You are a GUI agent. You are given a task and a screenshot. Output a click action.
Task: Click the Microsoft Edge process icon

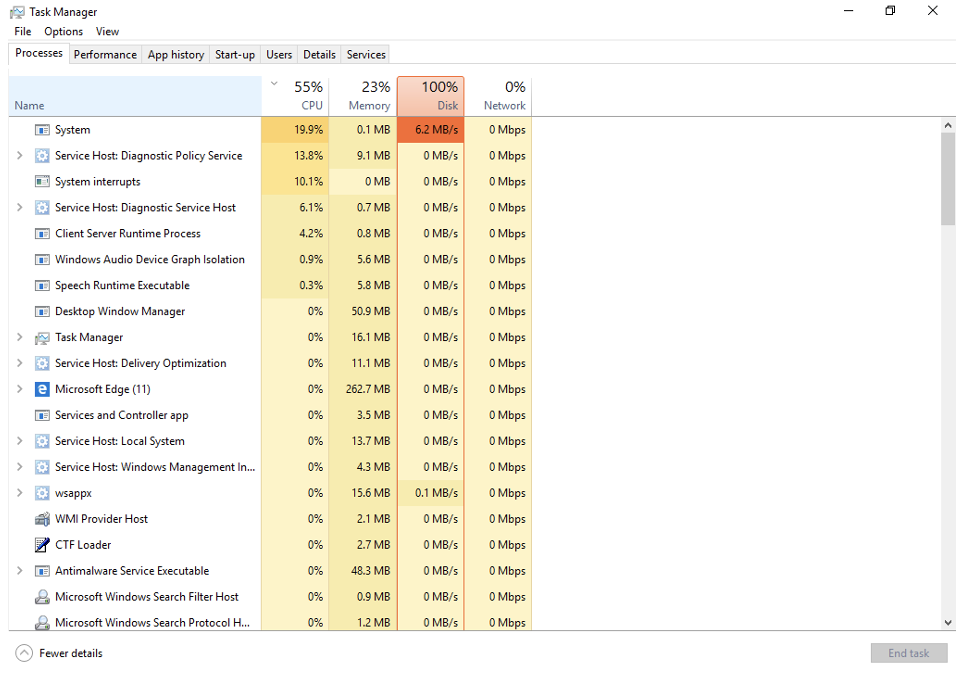pyautogui.click(x=42, y=389)
